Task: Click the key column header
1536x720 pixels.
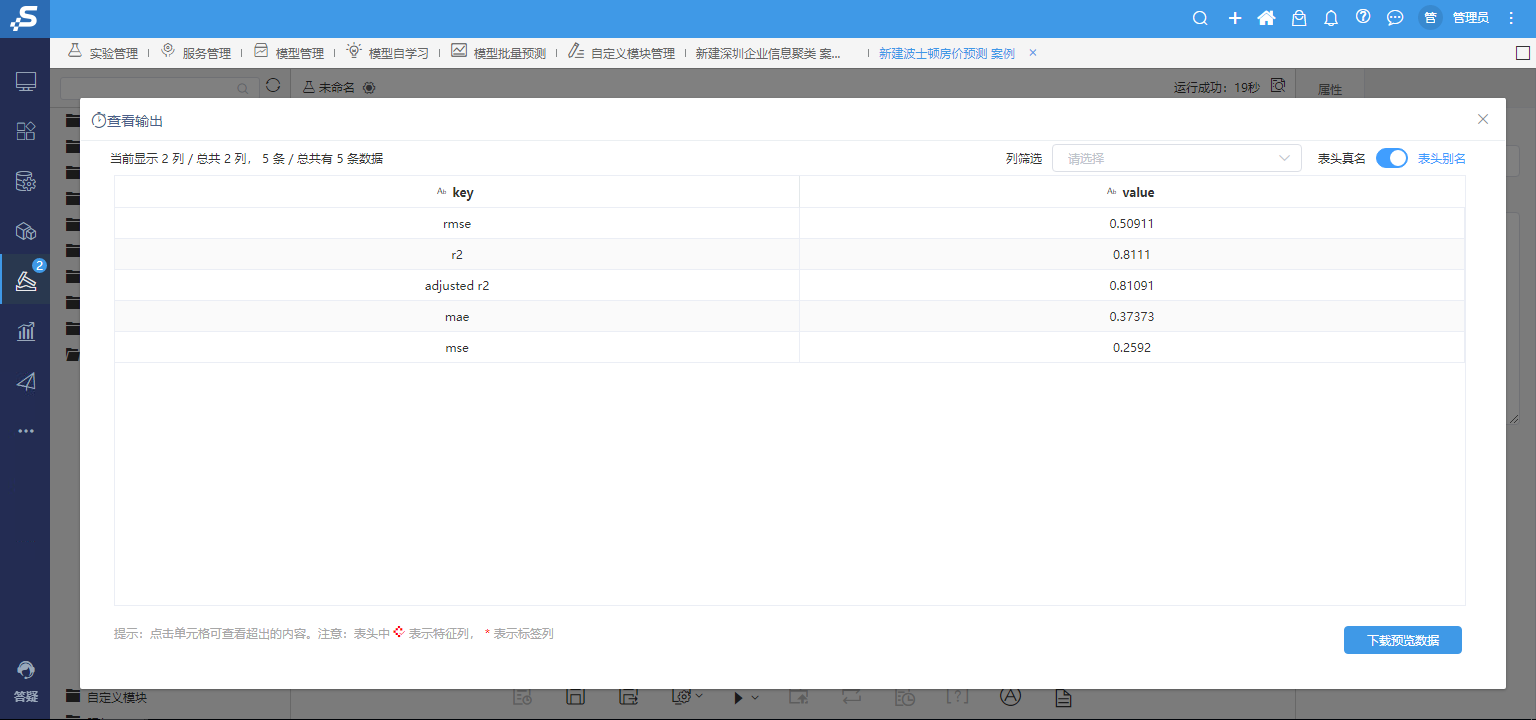Action: click(x=457, y=192)
